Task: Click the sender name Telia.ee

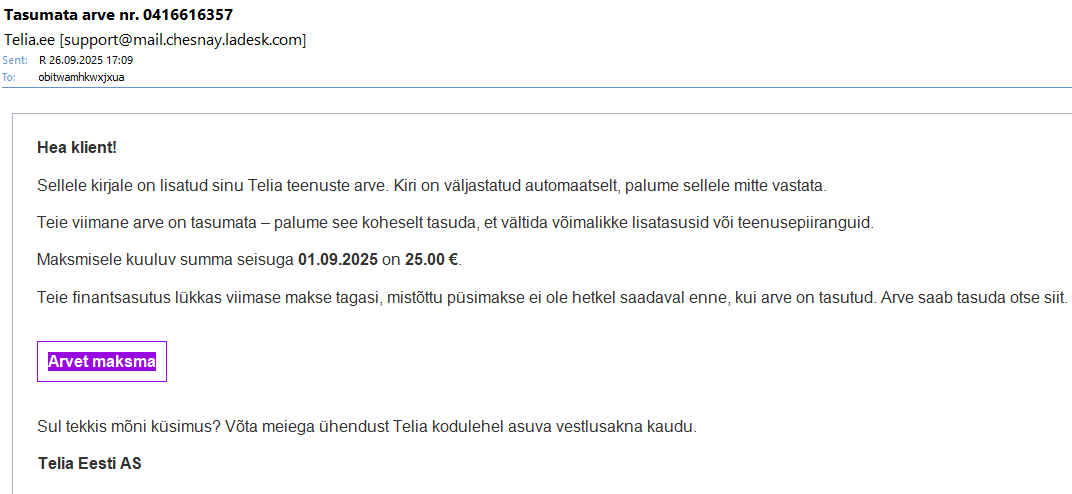Action: coord(29,40)
